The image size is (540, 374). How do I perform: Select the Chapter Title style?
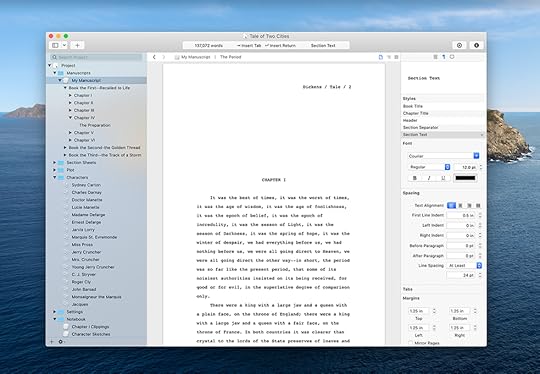pos(443,113)
